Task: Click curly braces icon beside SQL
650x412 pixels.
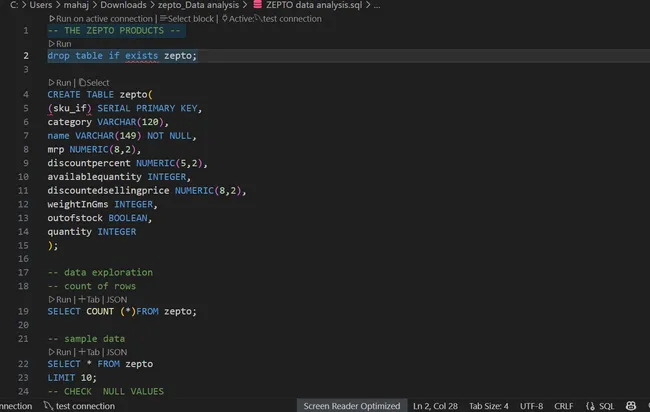Action: tap(590, 406)
